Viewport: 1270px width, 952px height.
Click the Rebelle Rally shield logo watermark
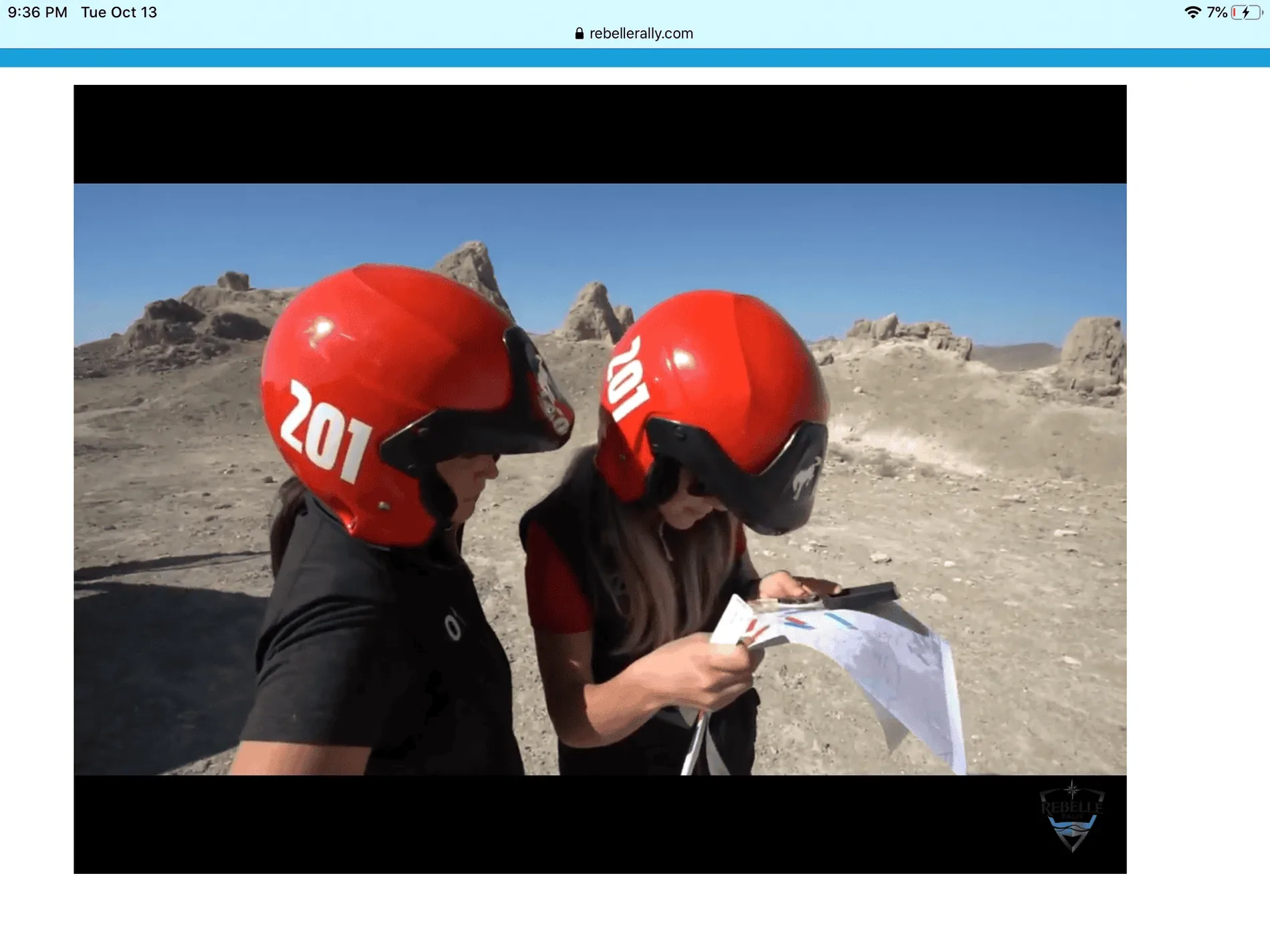(x=1071, y=816)
